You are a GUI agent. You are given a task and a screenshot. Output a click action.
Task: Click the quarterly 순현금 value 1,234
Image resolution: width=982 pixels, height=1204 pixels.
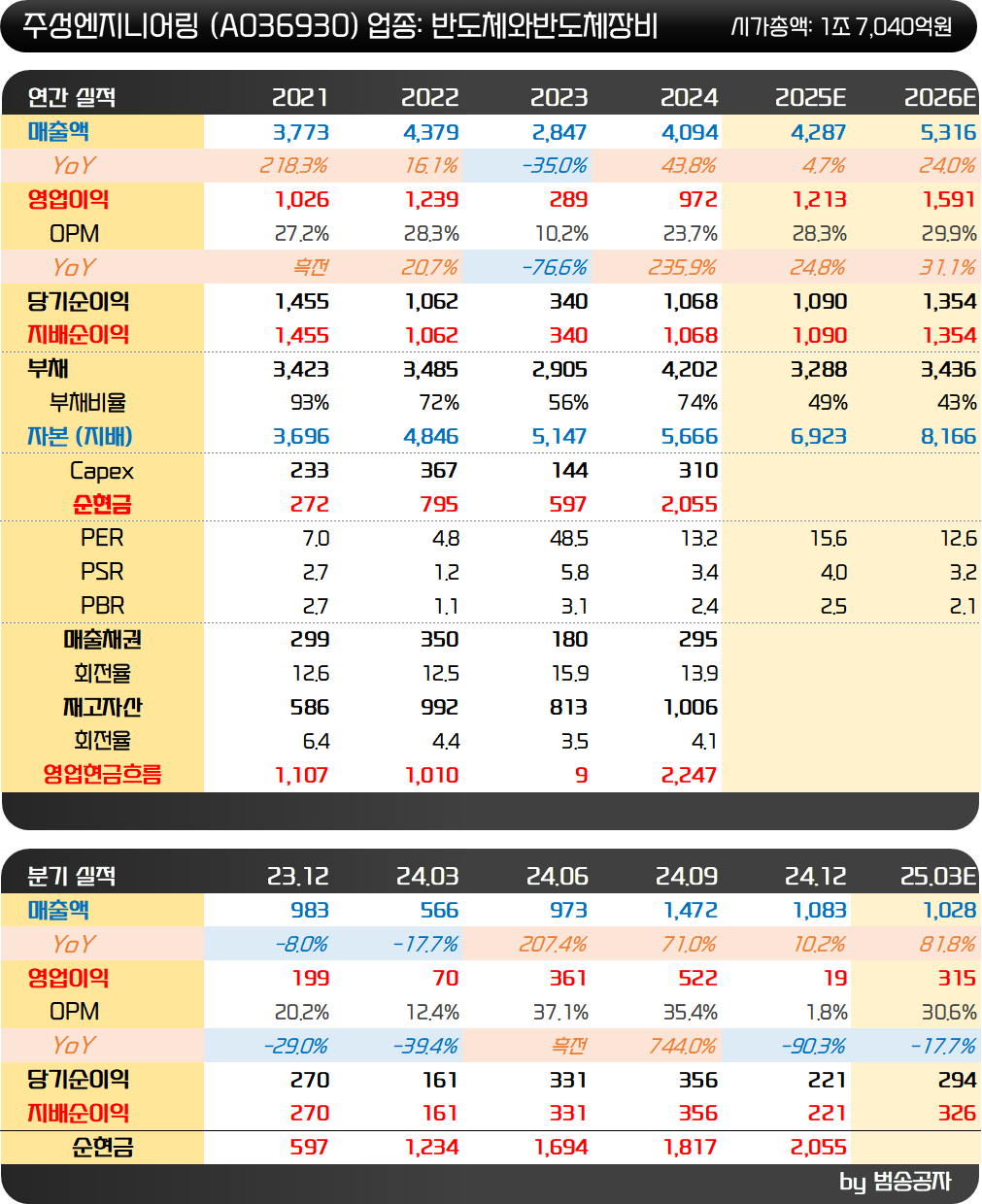(431, 1148)
